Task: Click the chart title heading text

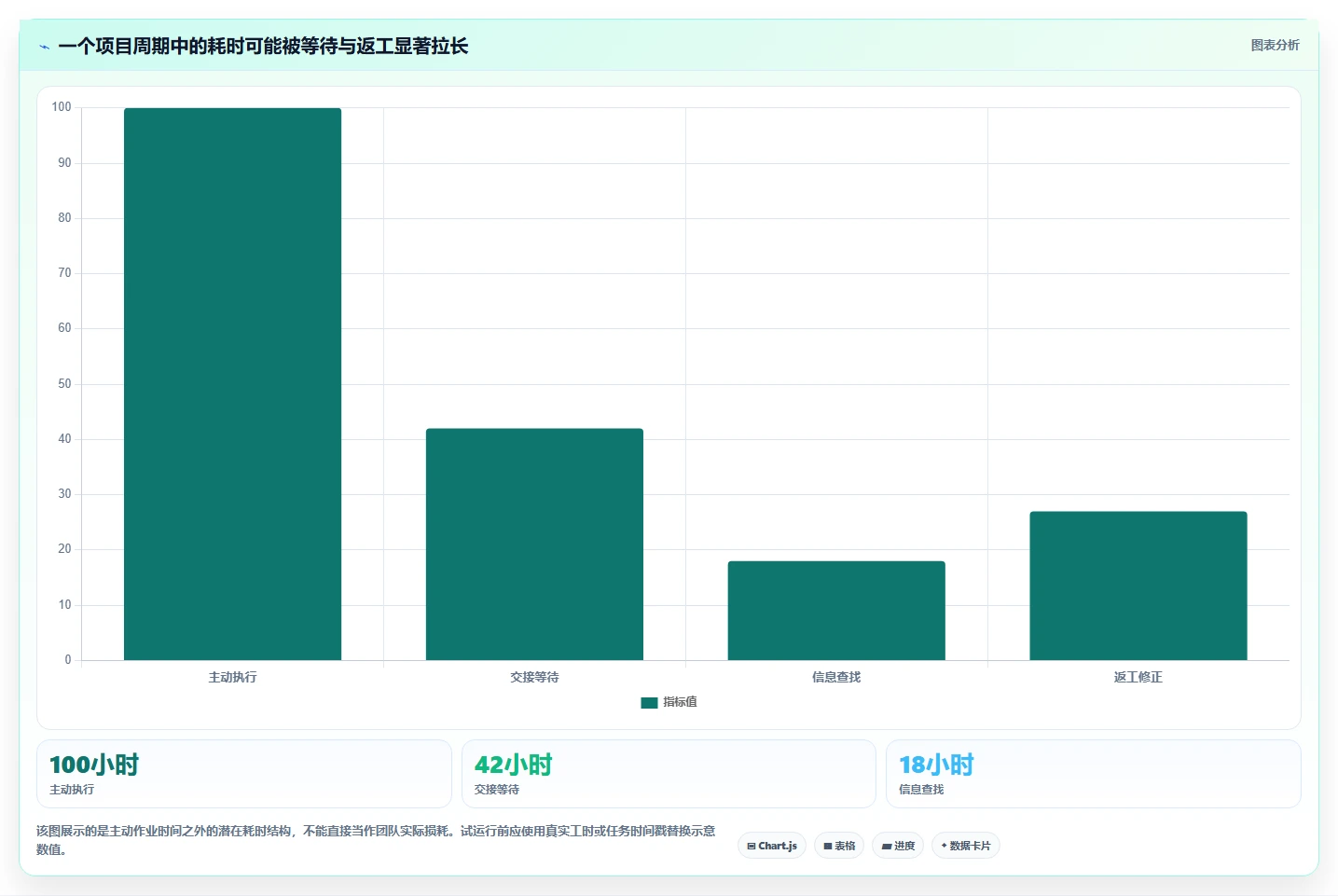Action: (263, 47)
